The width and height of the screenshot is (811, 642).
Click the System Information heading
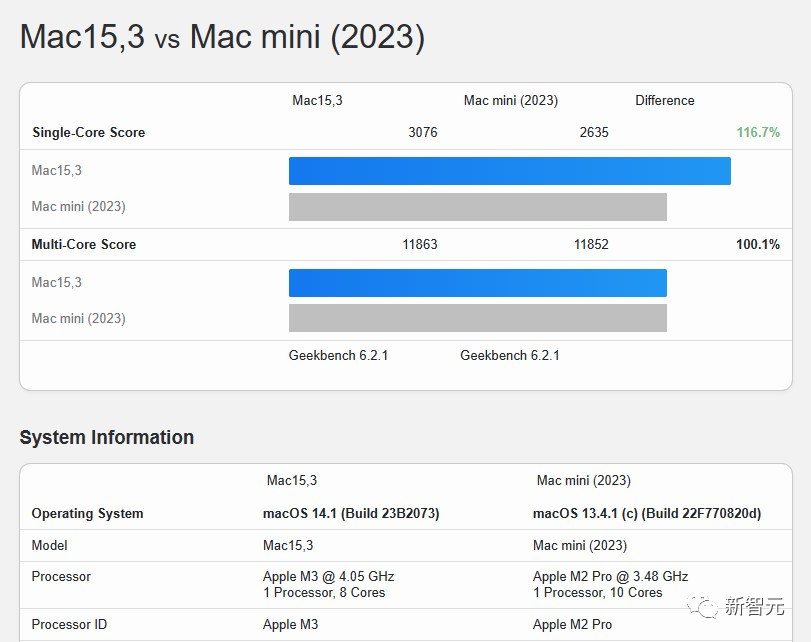tap(107, 437)
